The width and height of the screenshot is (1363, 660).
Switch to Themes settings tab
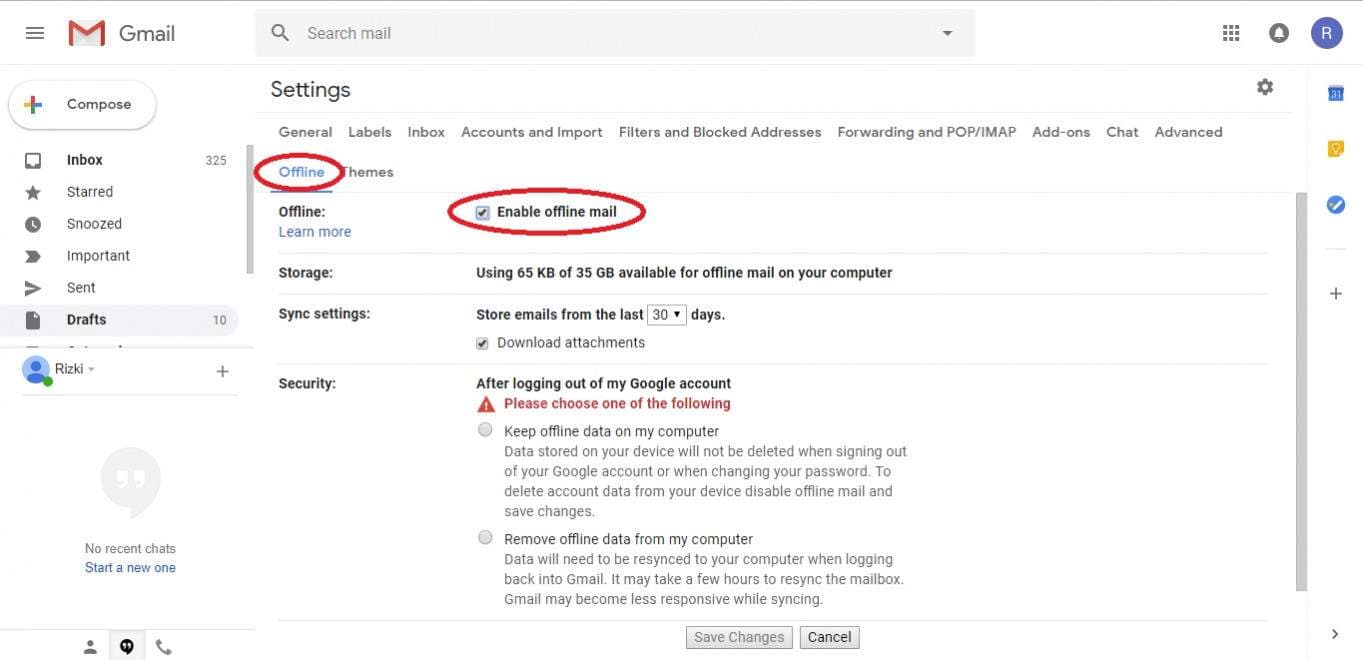[368, 172]
